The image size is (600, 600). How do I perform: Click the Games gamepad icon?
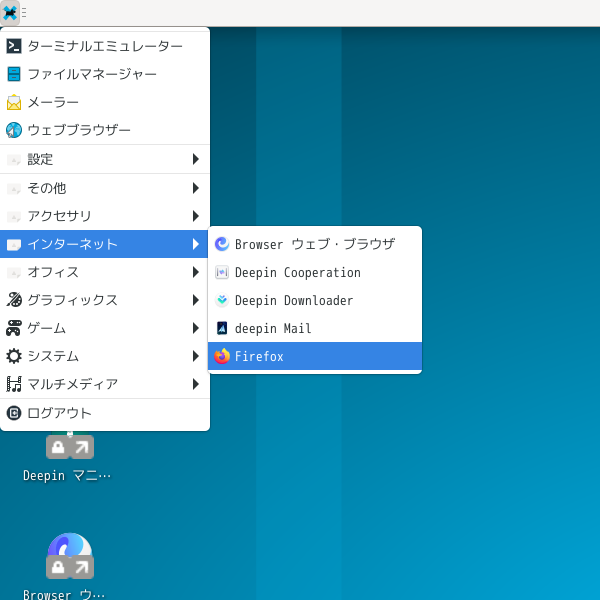click(14, 328)
